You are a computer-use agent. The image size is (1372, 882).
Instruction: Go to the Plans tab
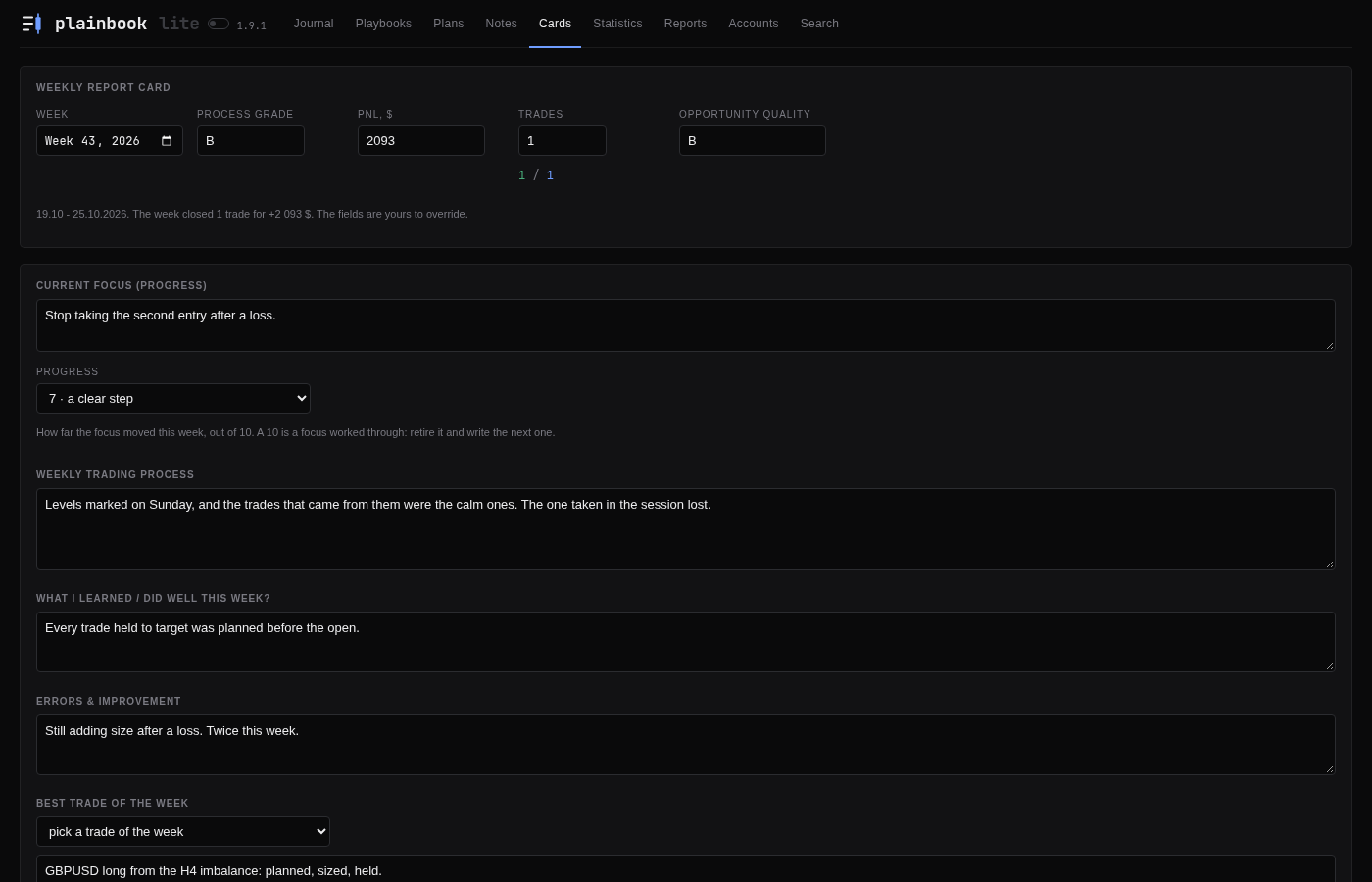click(449, 24)
